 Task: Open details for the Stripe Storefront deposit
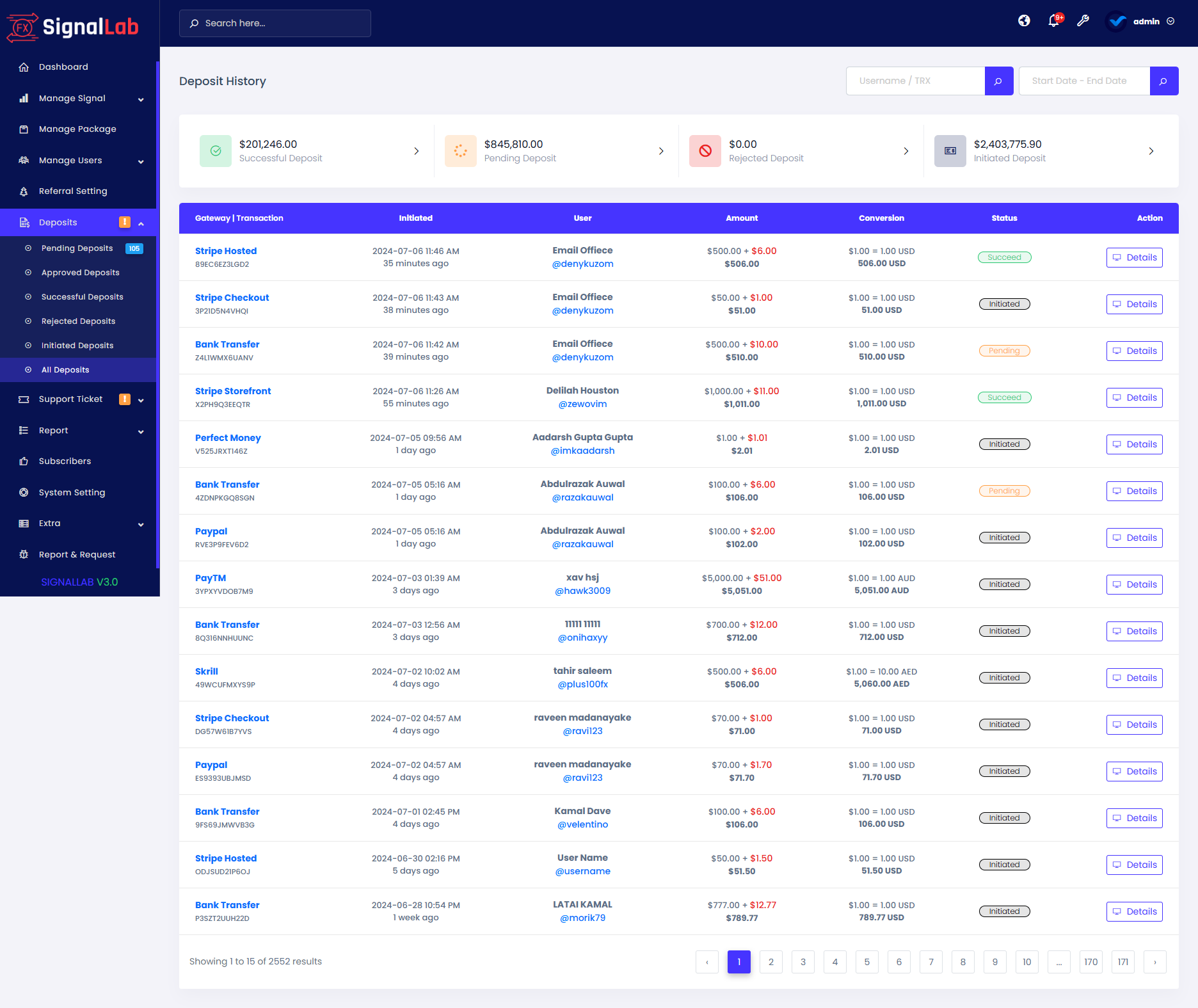[x=1134, y=397]
